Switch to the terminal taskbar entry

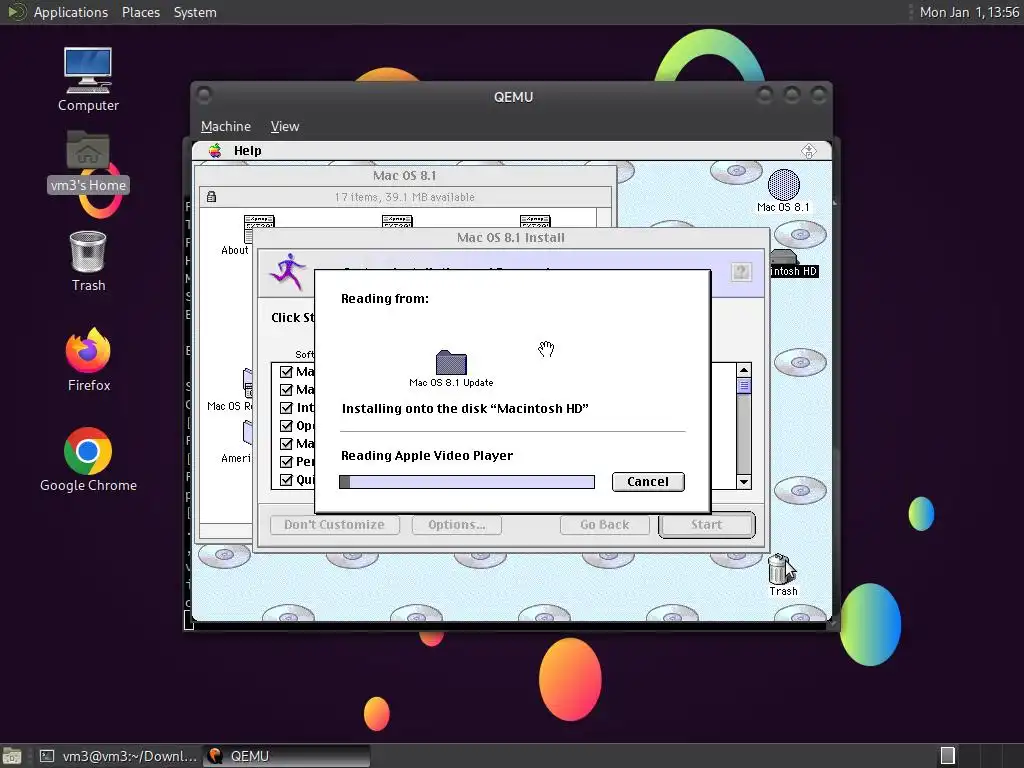point(118,756)
